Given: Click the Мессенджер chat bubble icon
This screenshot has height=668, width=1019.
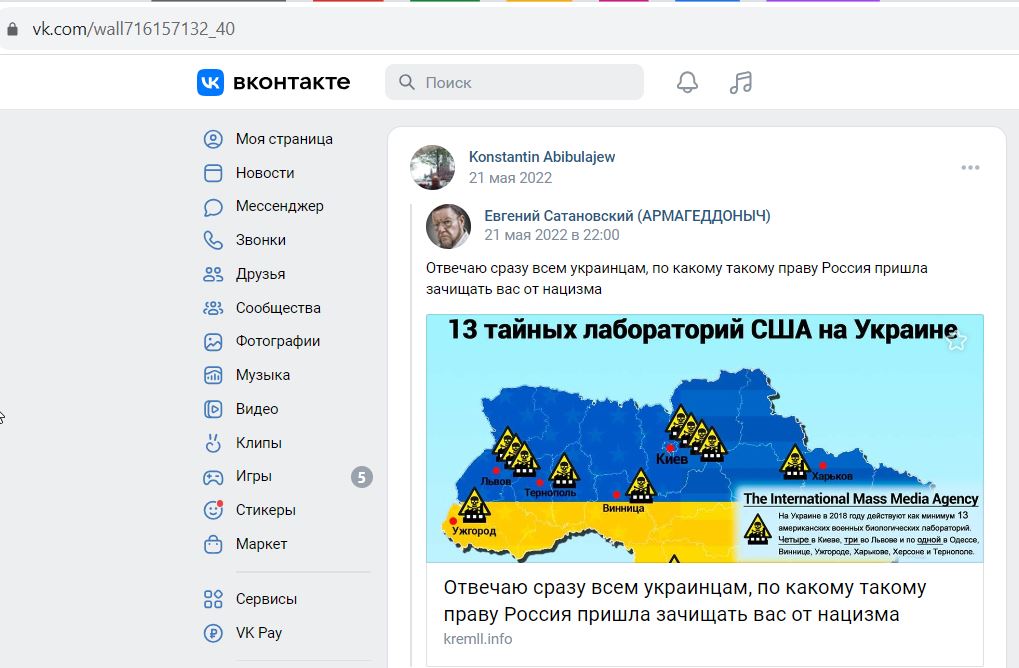Looking at the screenshot, I should [x=213, y=207].
